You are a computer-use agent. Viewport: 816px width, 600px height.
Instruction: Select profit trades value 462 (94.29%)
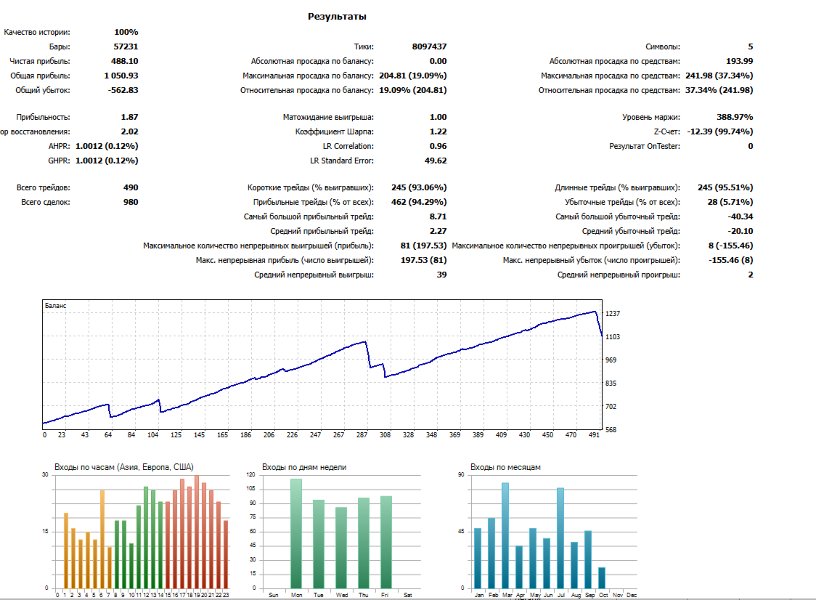coord(419,202)
